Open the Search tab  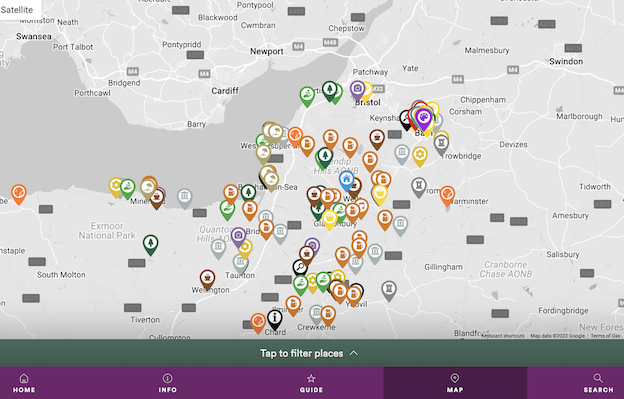click(598, 383)
